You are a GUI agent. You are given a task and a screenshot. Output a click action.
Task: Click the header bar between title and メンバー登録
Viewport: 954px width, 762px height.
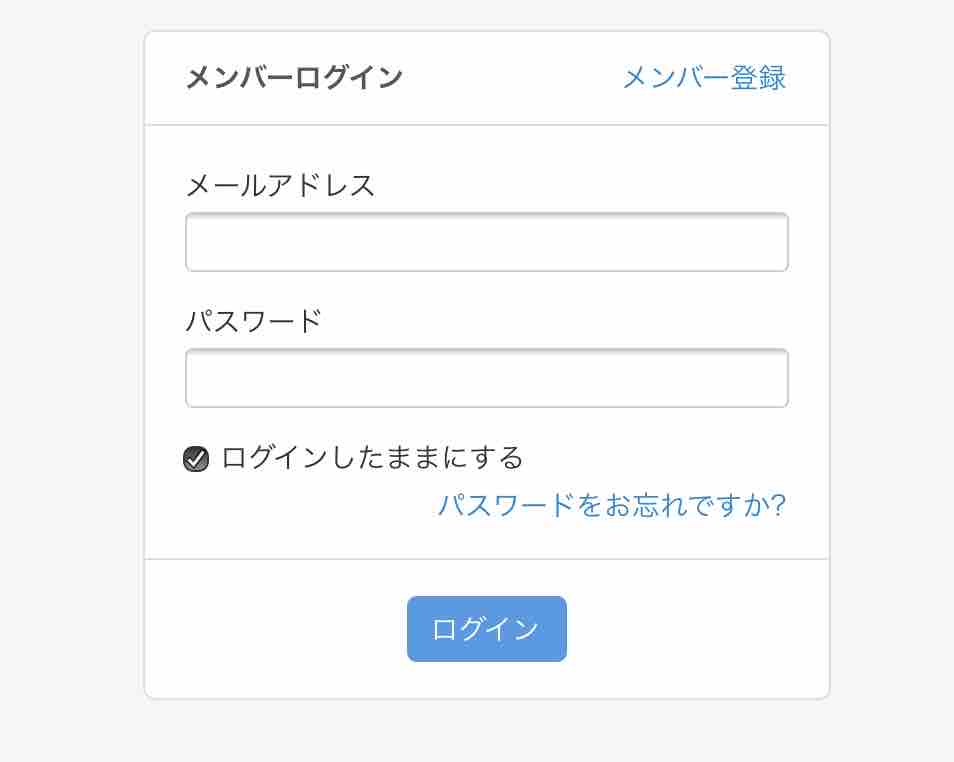click(x=510, y=78)
